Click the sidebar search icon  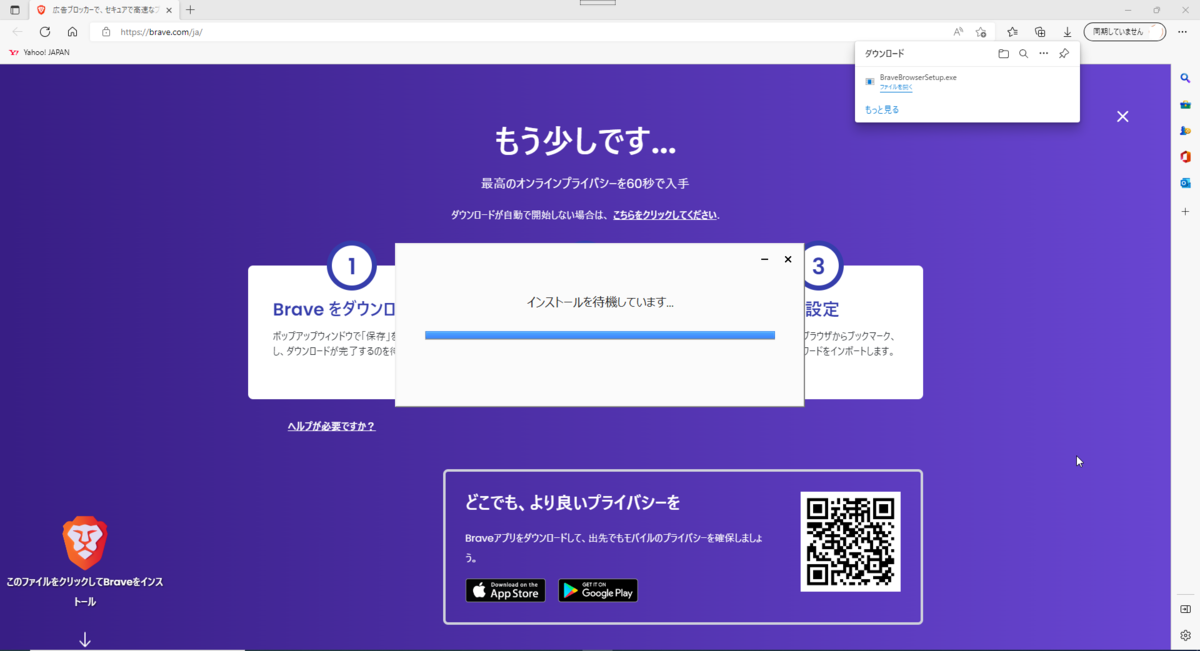pyautogui.click(x=1185, y=78)
